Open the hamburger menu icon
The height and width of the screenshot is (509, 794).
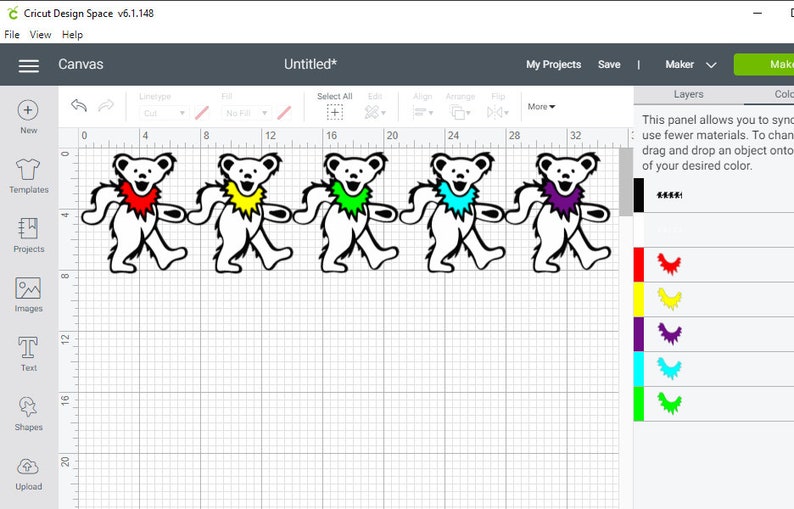pos(29,66)
